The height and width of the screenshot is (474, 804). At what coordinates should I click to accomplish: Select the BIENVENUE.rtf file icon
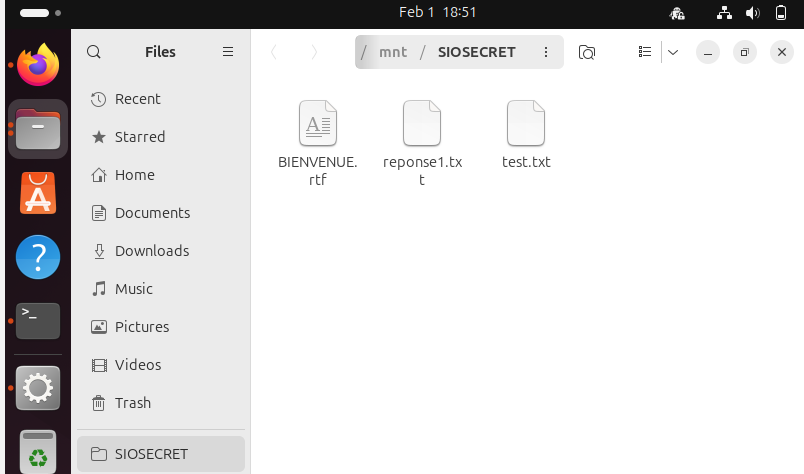click(x=317, y=124)
